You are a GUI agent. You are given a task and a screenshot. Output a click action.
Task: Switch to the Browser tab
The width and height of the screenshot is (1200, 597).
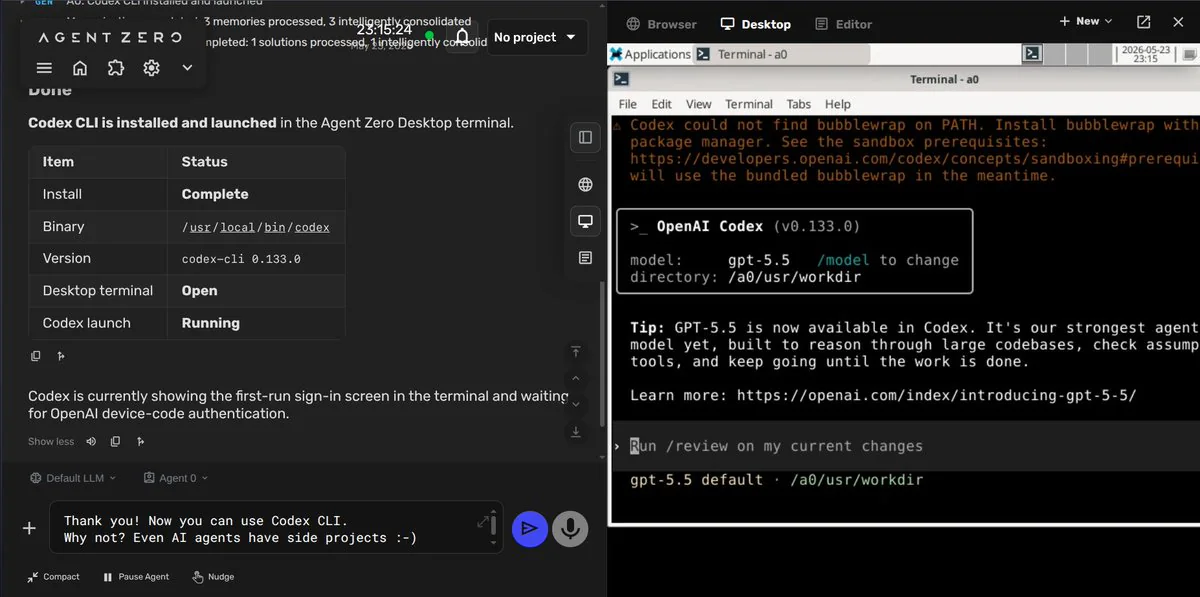tap(661, 24)
